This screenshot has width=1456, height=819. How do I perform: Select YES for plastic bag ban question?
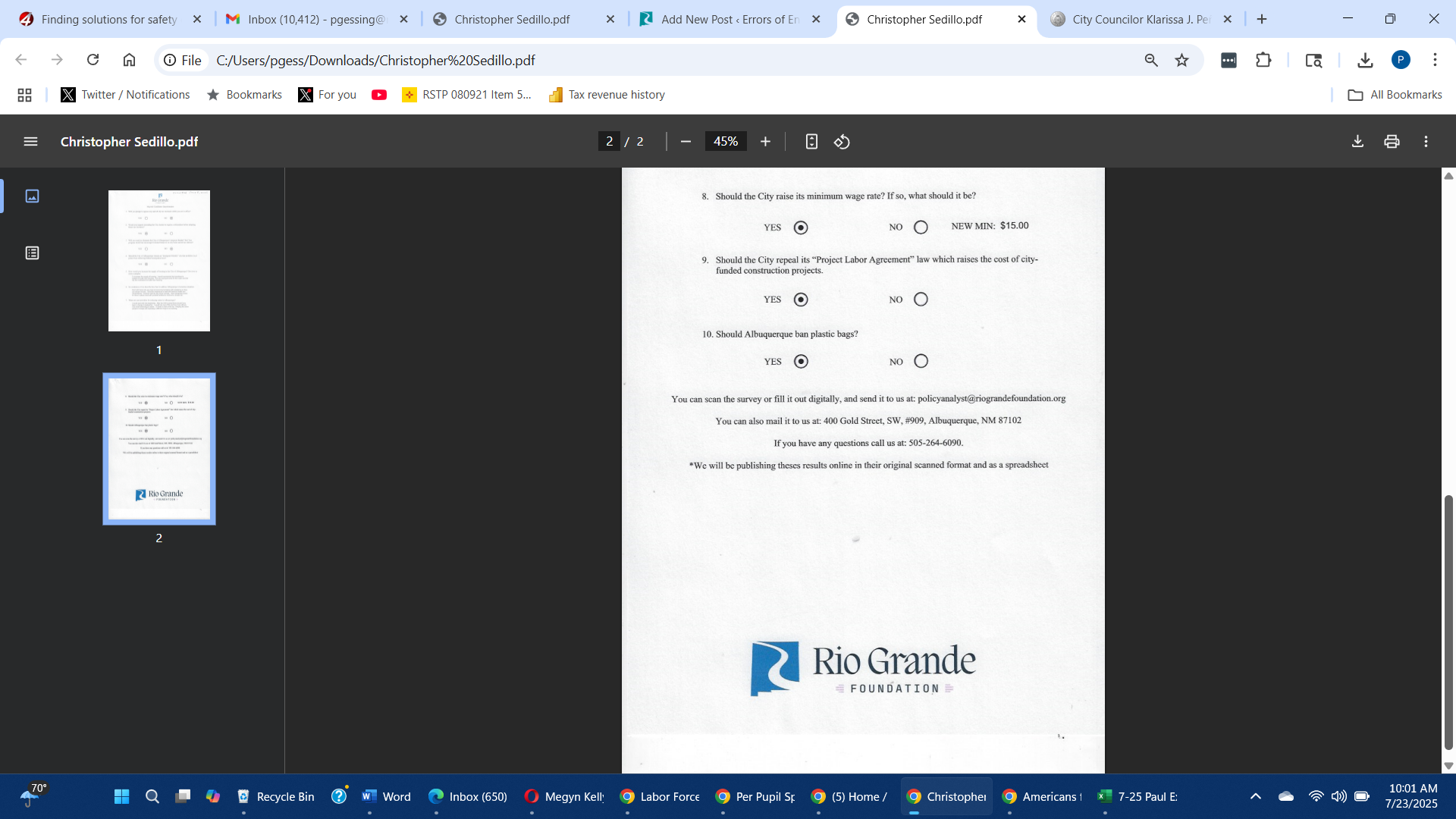(801, 362)
